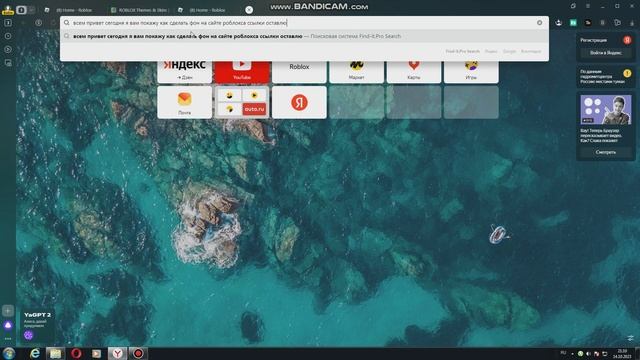Clear the address bar text
Screen dimensions: 640x360
pyautogui.click(x=540, y=23)
